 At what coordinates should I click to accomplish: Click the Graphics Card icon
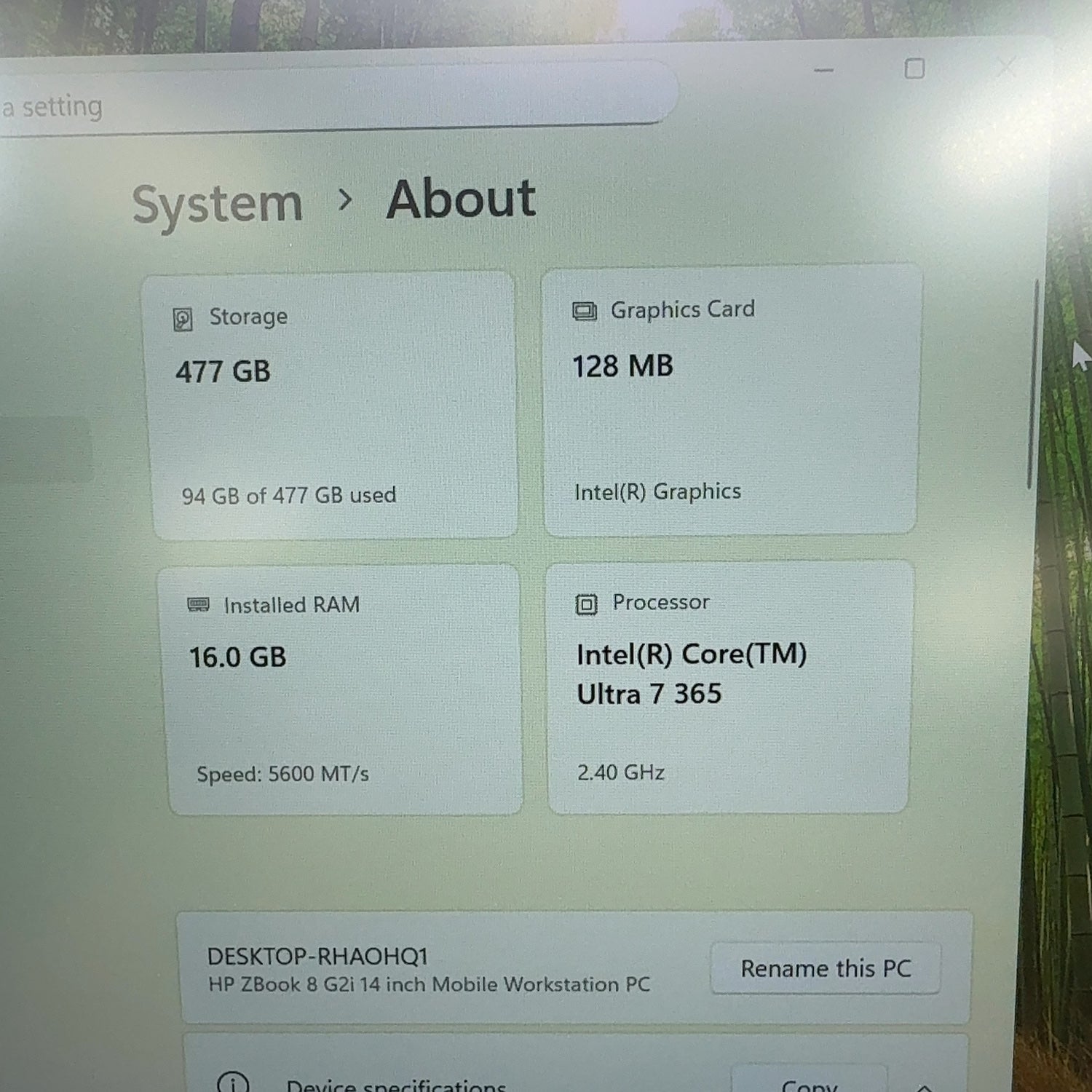[x=584, y=312]
